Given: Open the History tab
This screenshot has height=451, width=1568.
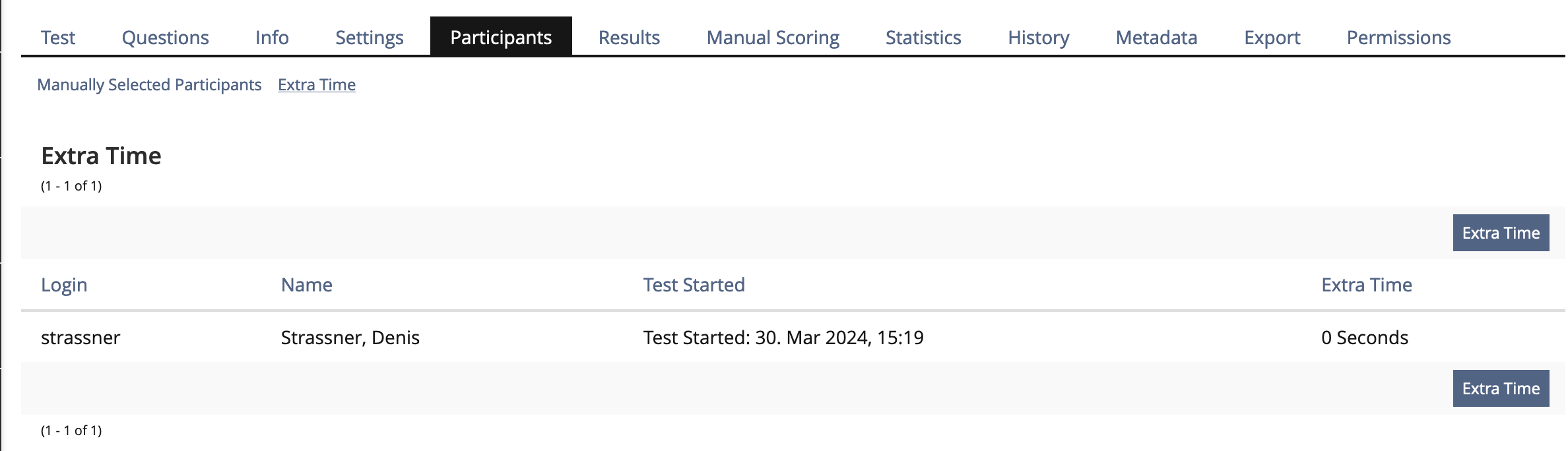Looking at the screenshot, I should [1037, 38].
